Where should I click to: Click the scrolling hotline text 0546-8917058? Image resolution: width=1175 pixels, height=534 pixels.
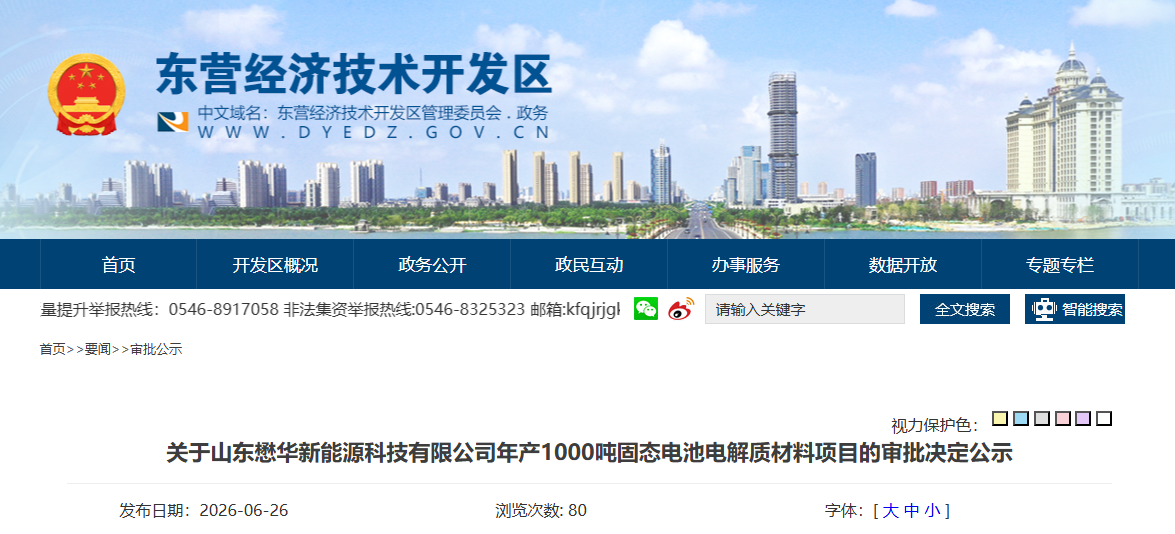pyautogui.click(x=223, y=309)
